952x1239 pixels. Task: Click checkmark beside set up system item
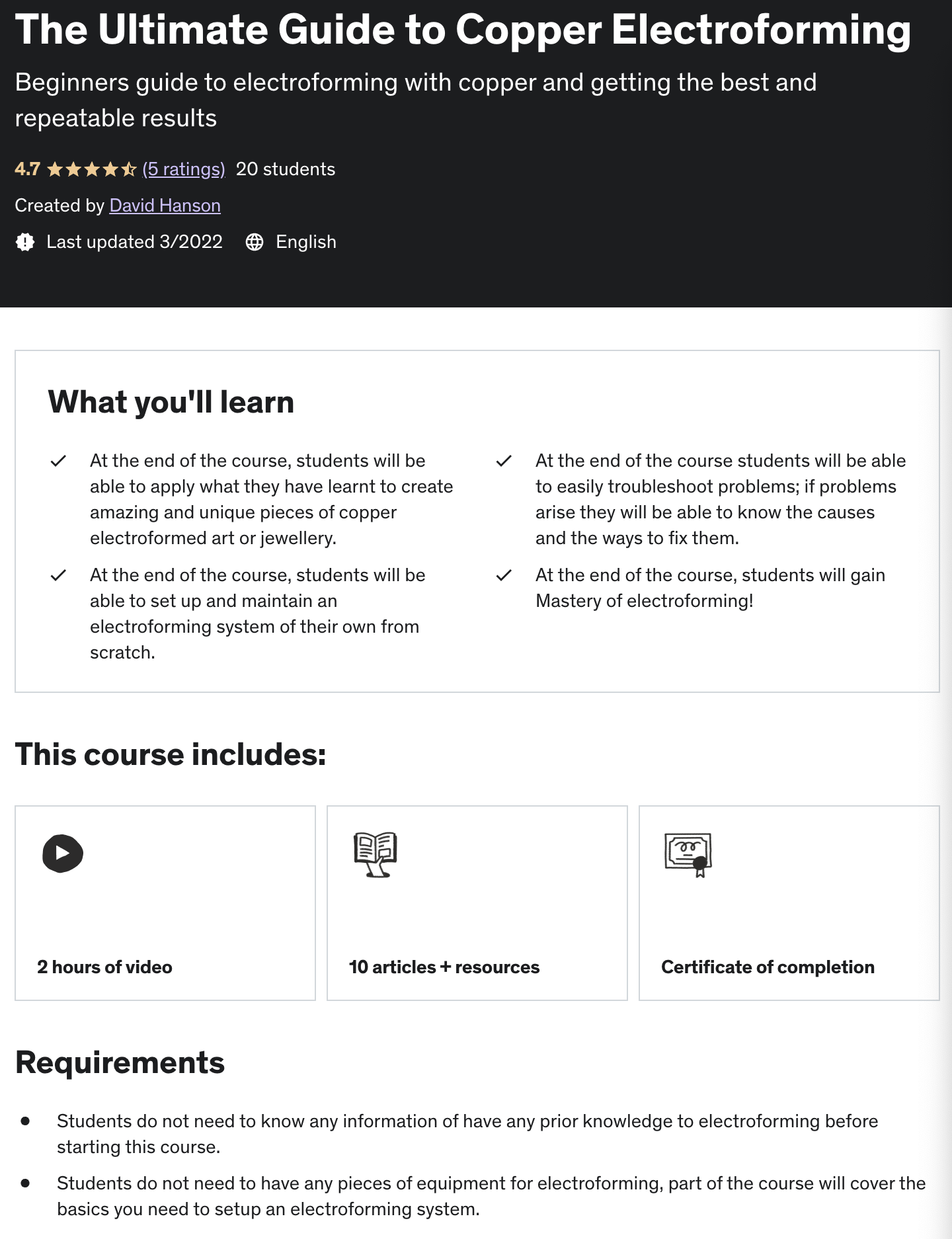click(x=58, y=575)
